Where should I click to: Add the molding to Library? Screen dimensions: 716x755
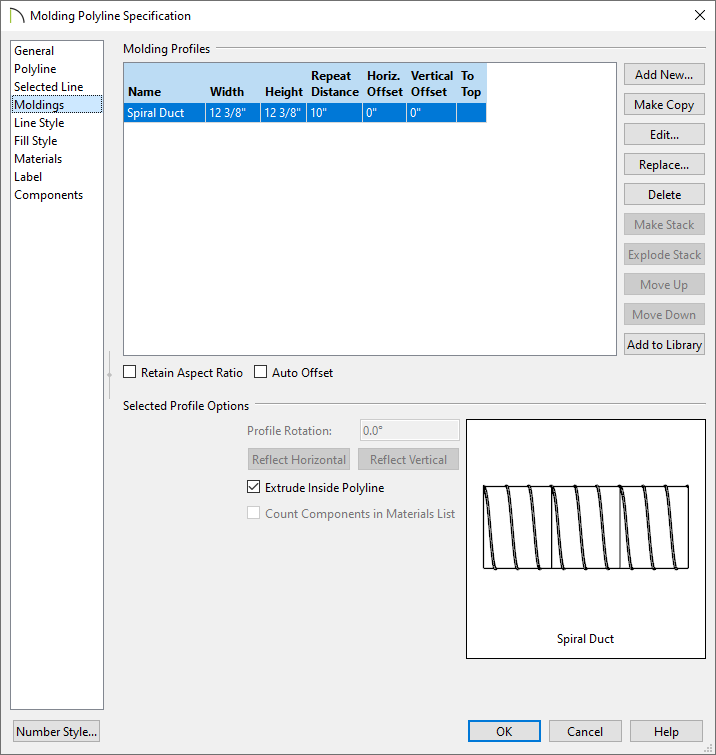[x=664, y=345]
